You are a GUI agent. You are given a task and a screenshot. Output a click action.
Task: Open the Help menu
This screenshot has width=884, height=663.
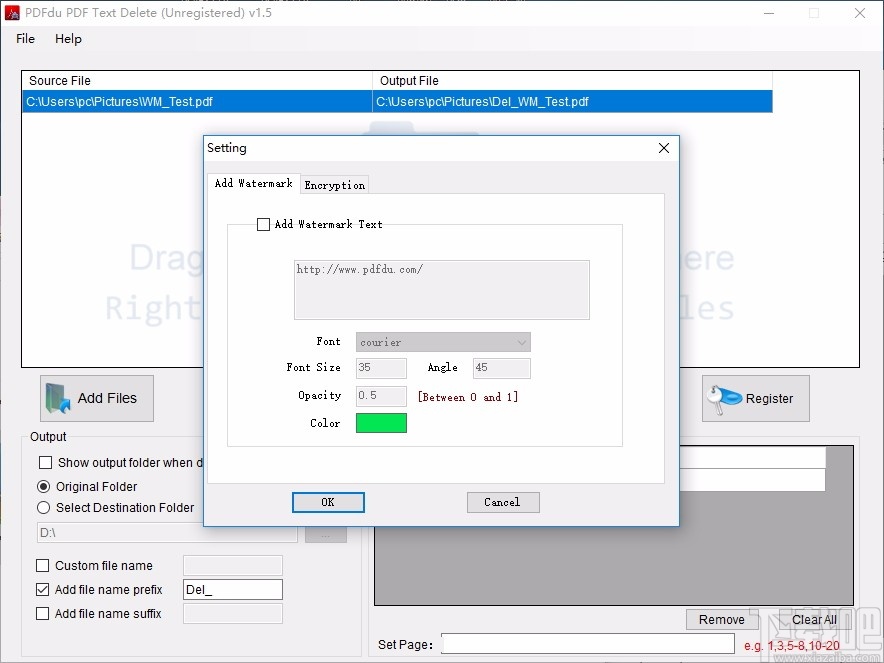click(x=68, y=39)
